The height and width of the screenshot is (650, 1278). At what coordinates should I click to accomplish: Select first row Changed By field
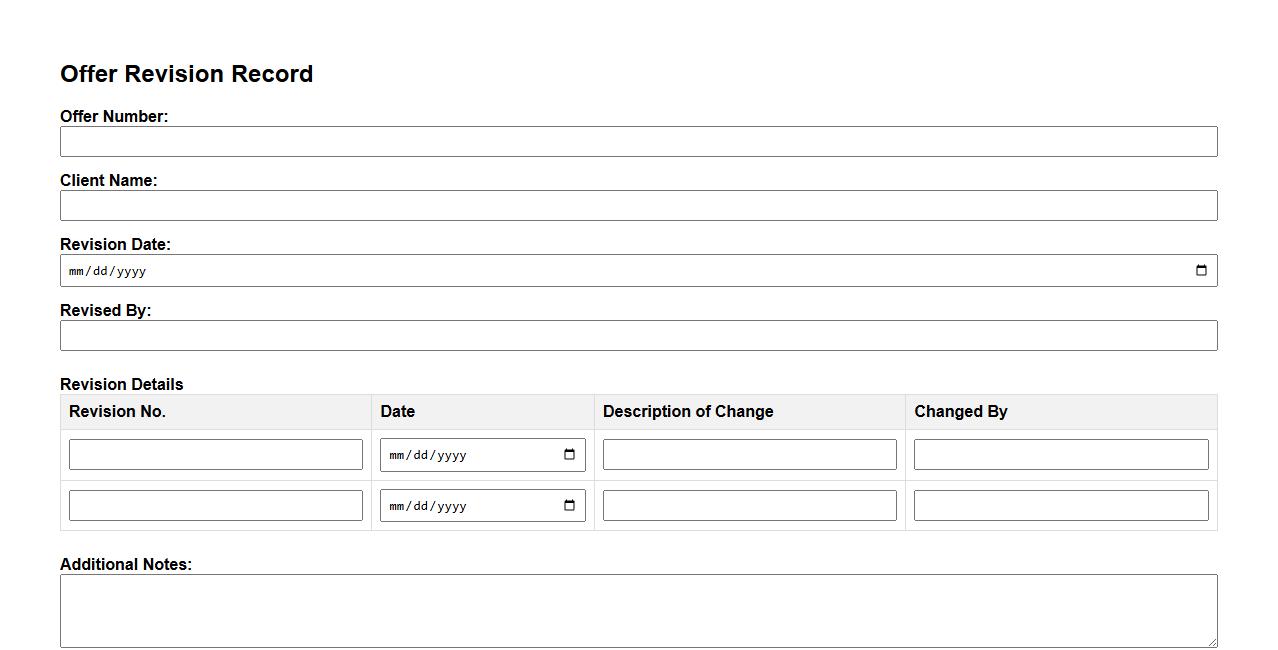1060,454
